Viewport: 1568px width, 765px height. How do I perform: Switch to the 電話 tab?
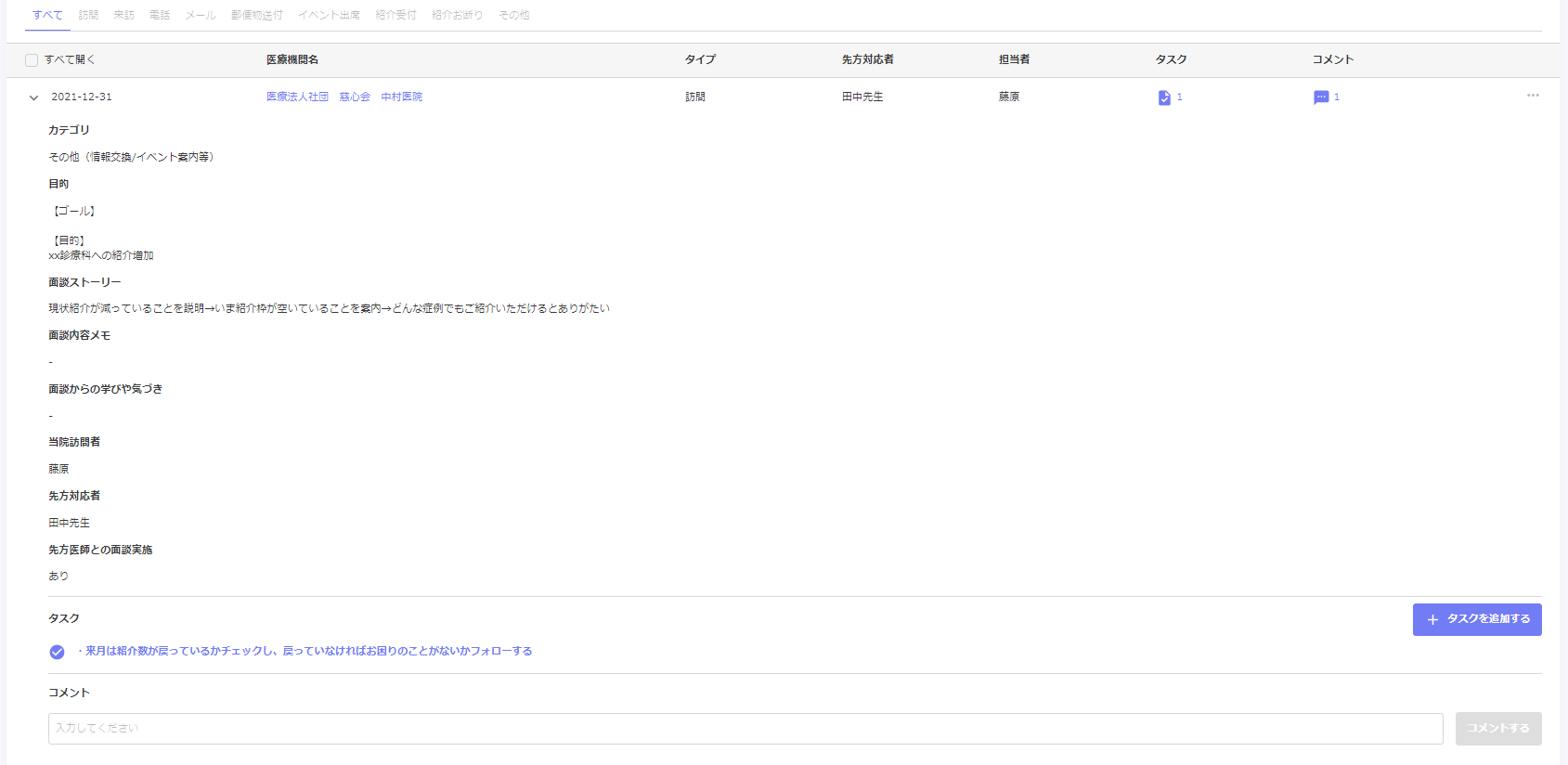[160, 15]
